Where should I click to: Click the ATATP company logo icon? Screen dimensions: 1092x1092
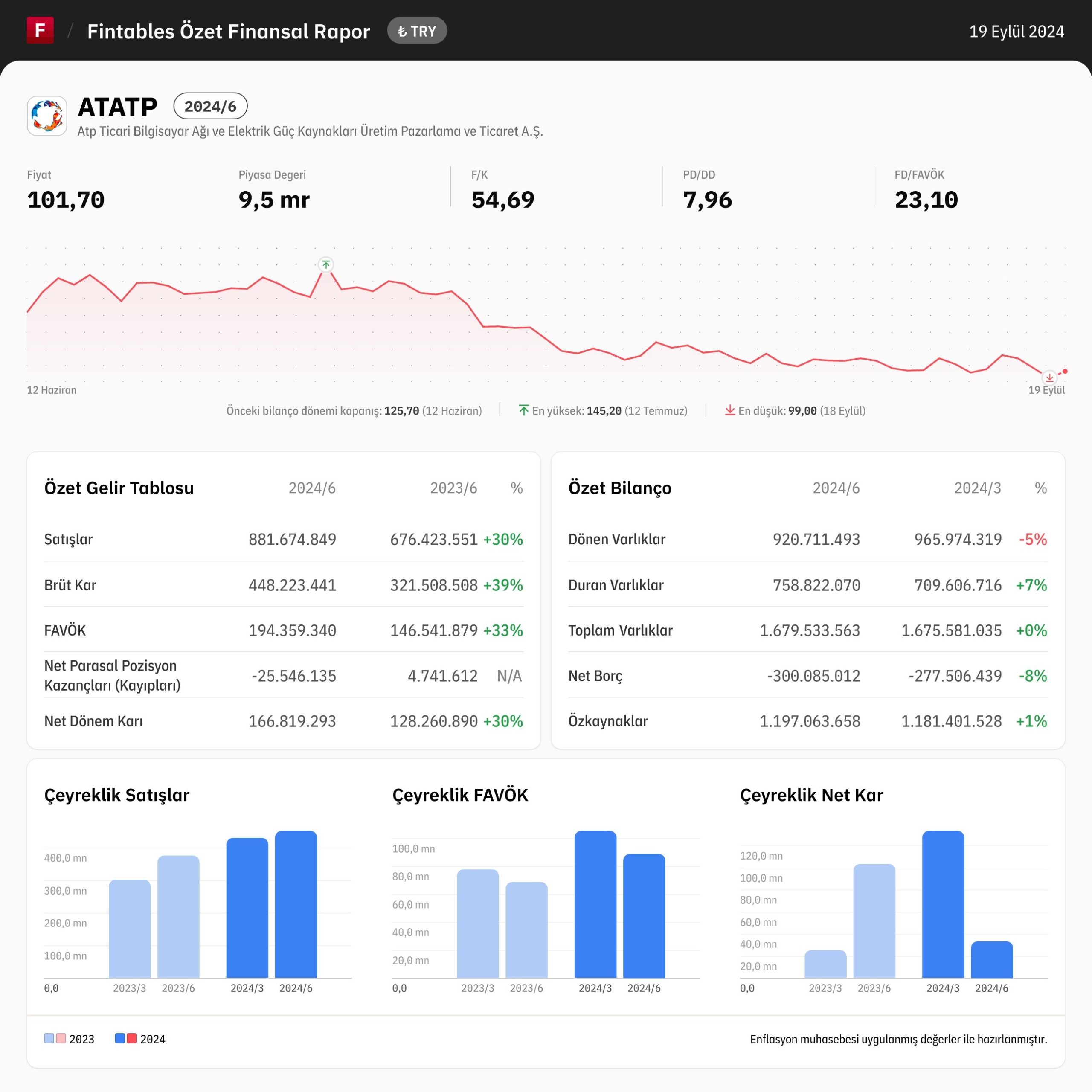[47, 116]
